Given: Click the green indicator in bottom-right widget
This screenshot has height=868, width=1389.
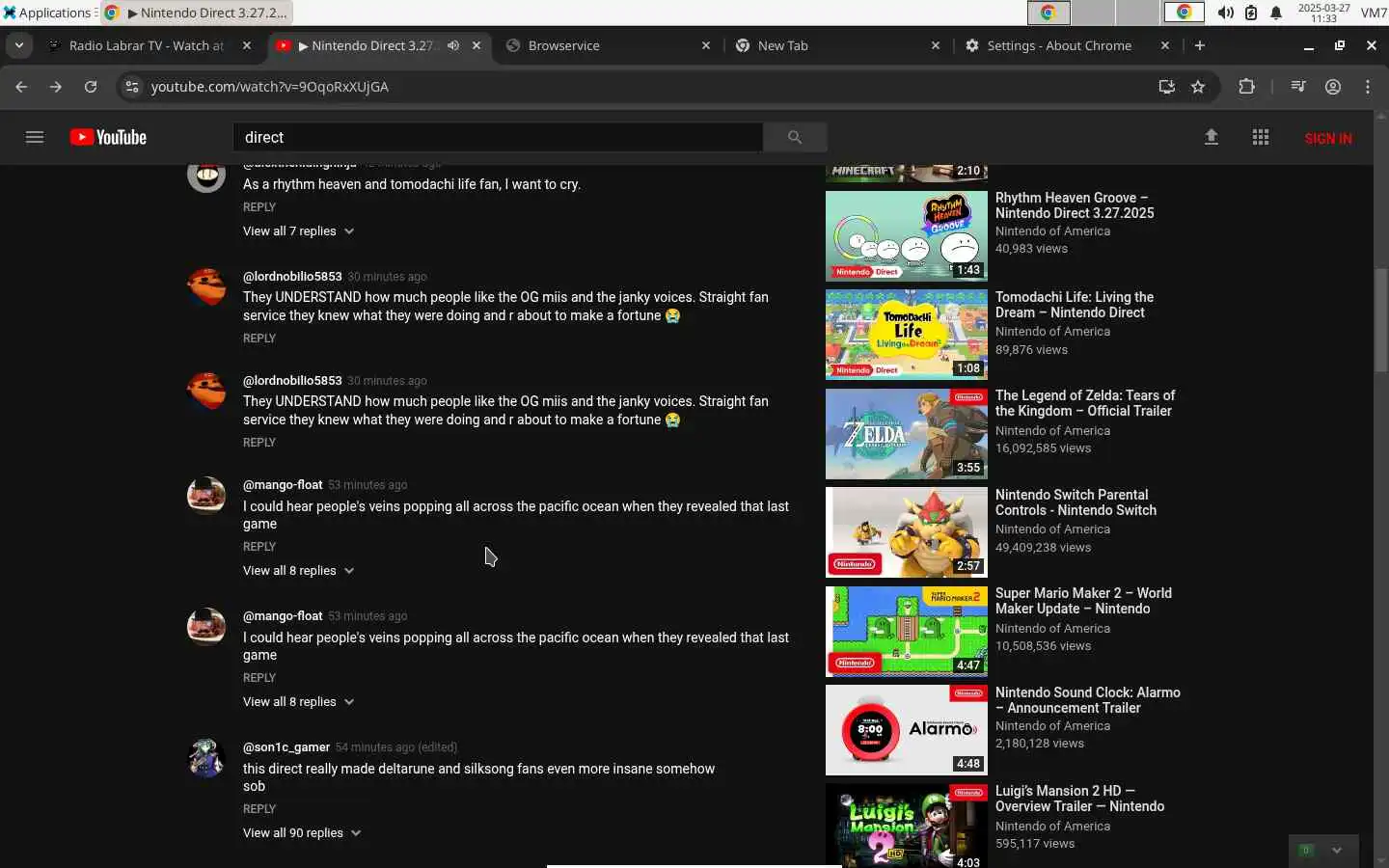Looking at the screenshot, I should pos(1306,851).
